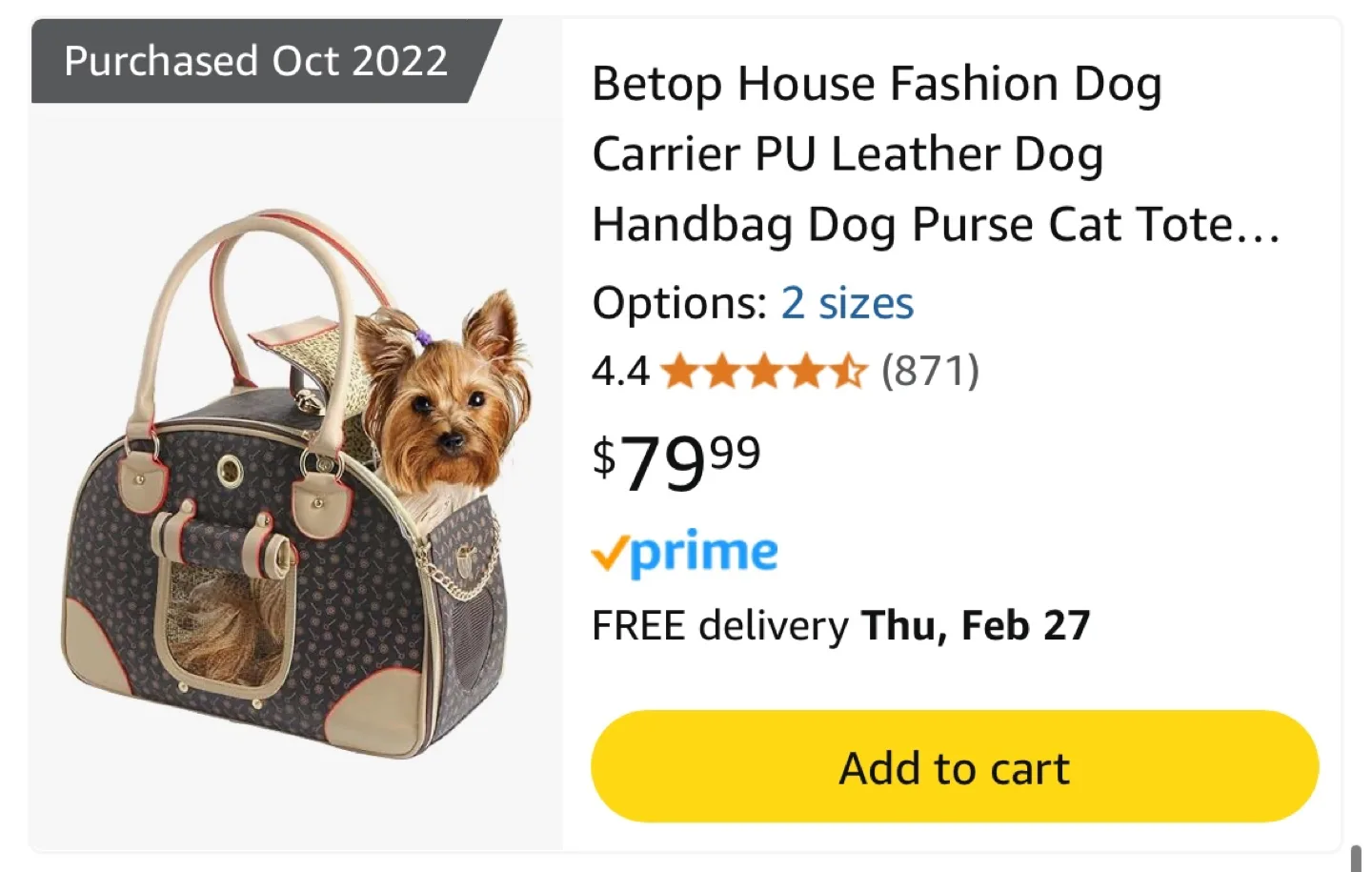Open the 2 sizes options selector

pyautogui.click(x=846, y=303)
